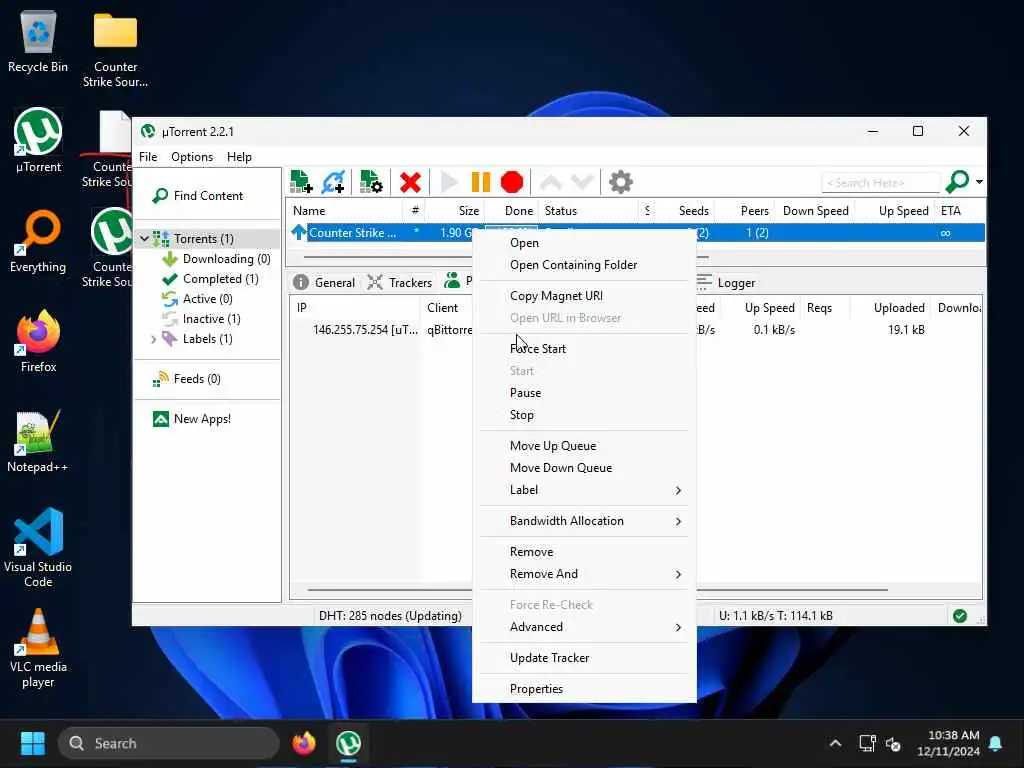This screenshot has height=768, width=1024.
Task: Open Preferences via the gear icon
Action: (x=620, y=182)
